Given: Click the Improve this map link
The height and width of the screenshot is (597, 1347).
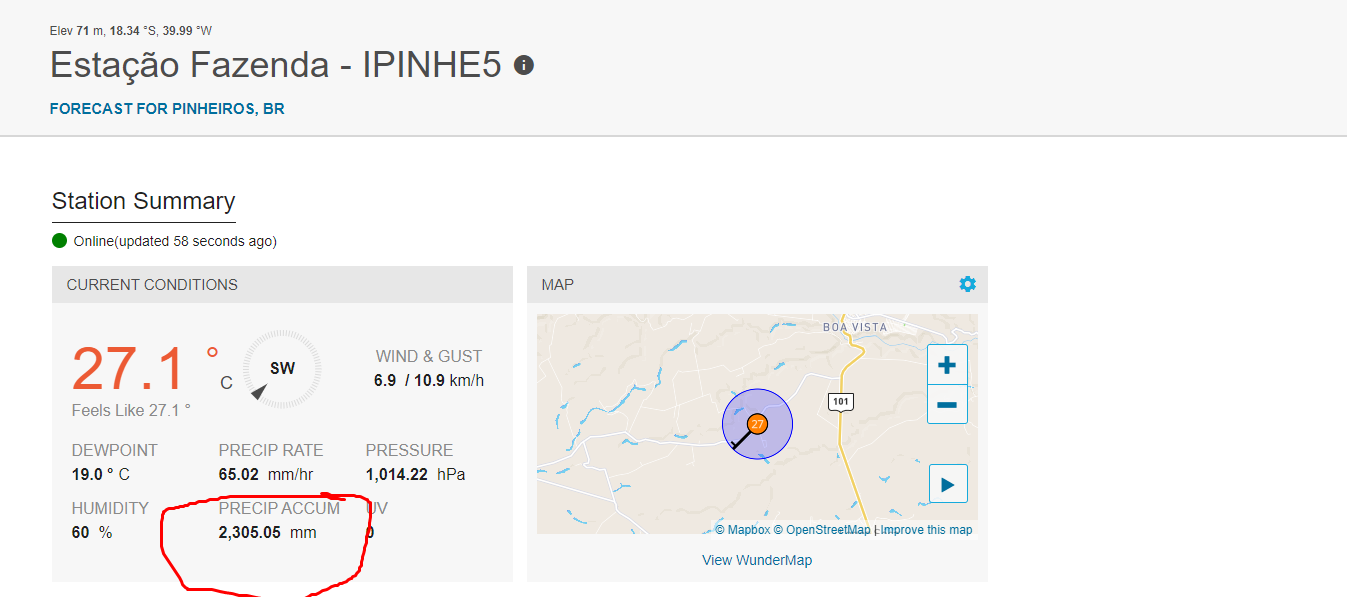Looking at the screenshot, I should point(926,530).
